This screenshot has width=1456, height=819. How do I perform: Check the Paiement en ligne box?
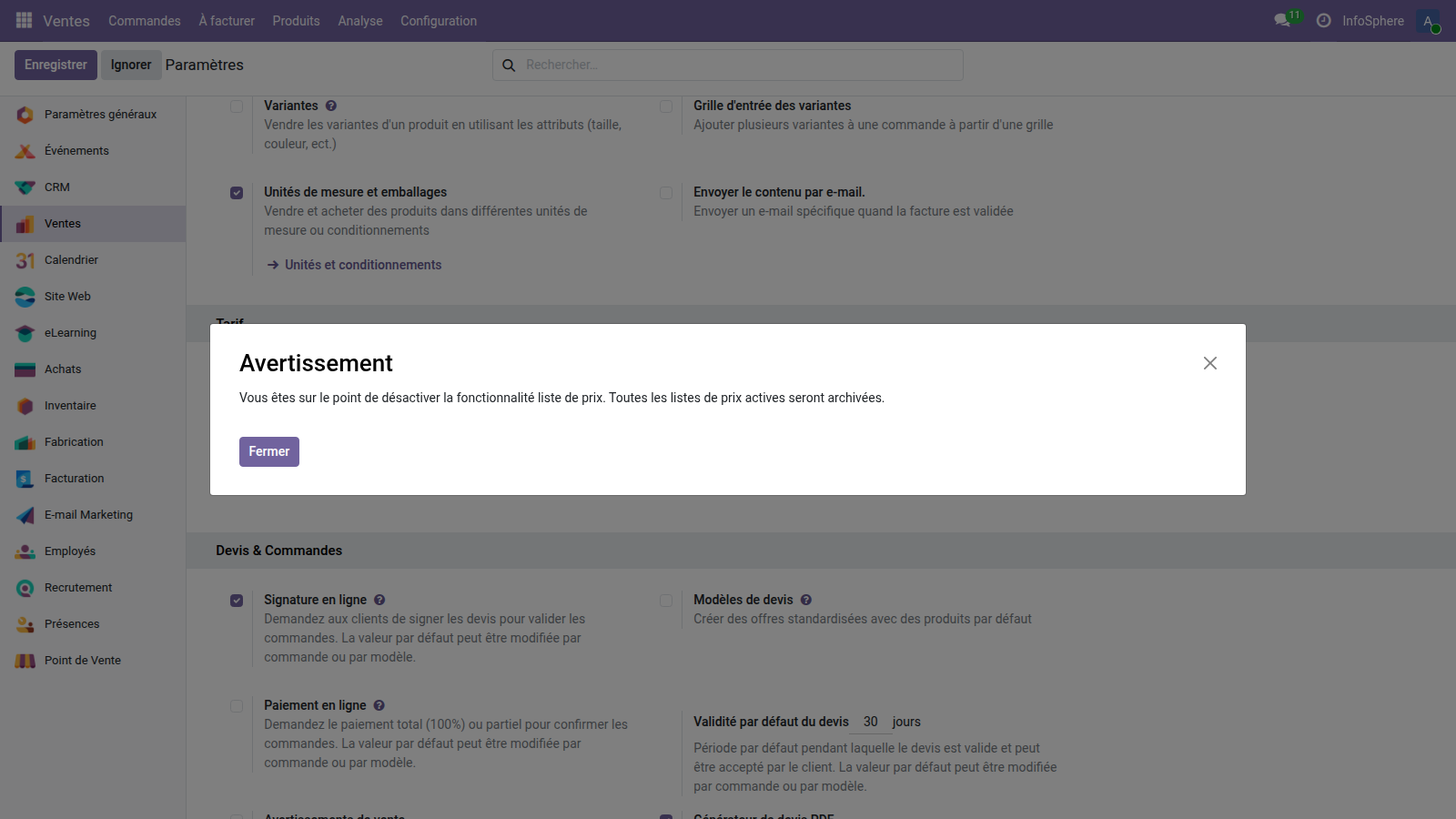pyautogui.click(x=237, y=705)
